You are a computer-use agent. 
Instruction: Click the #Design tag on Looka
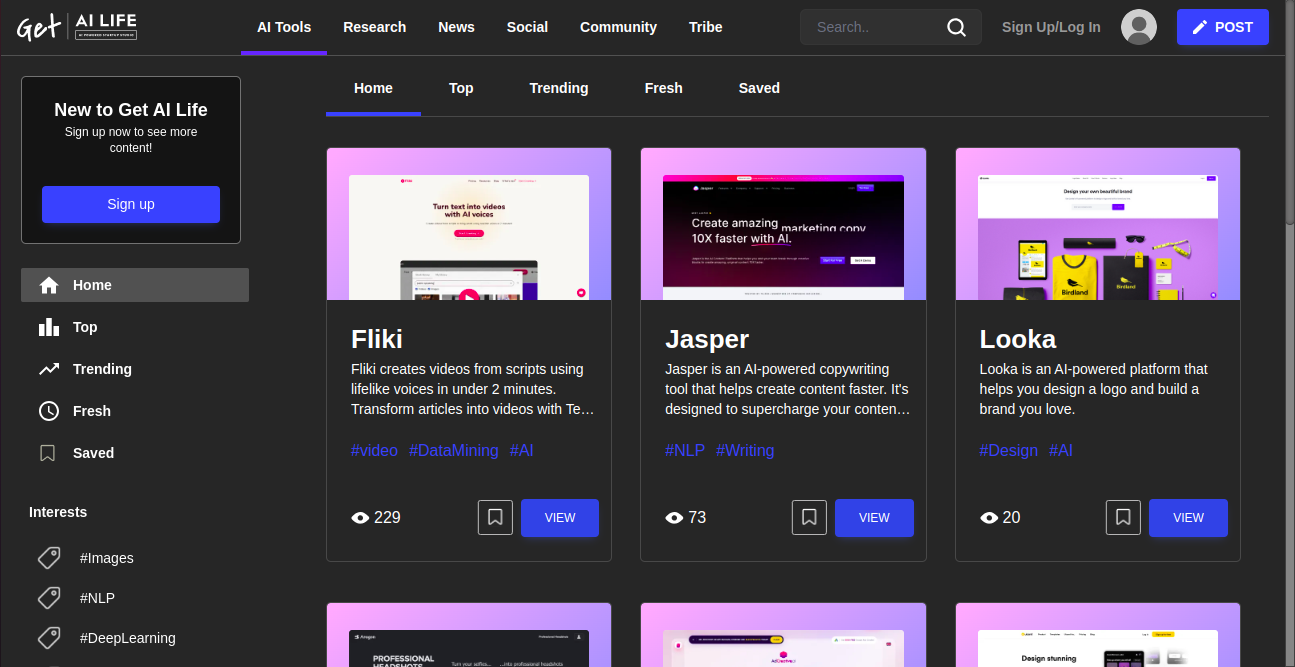click(x=1008, y=450)
